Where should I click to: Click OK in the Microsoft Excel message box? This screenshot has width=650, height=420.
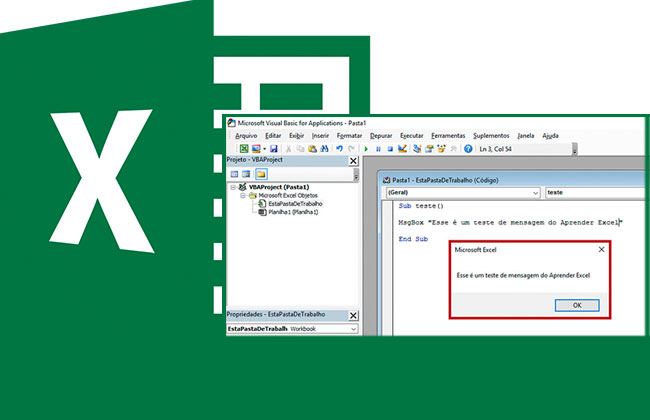click(577, 305)
